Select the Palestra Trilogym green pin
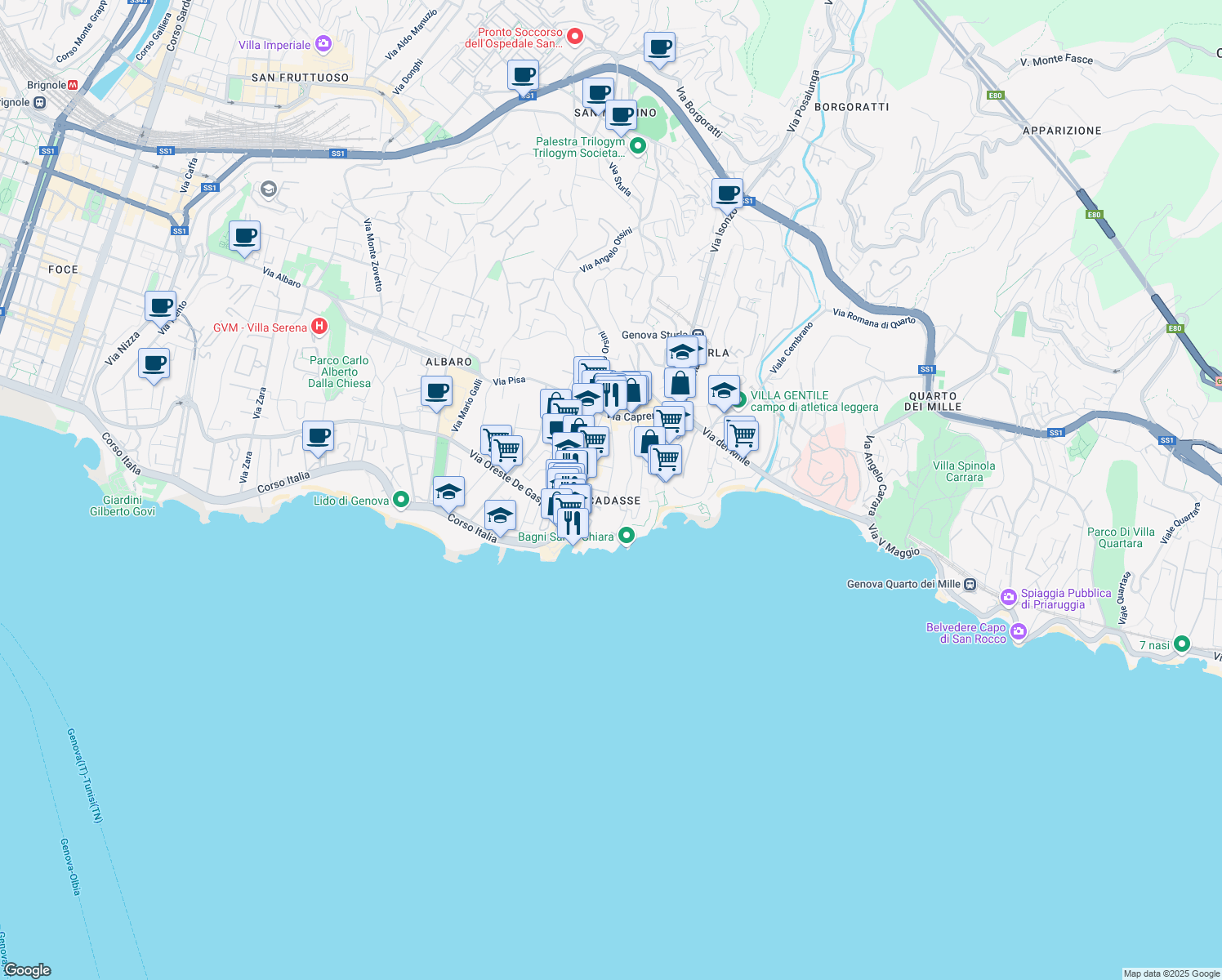This screenshot has width=1222, height=980. point(638,146)
